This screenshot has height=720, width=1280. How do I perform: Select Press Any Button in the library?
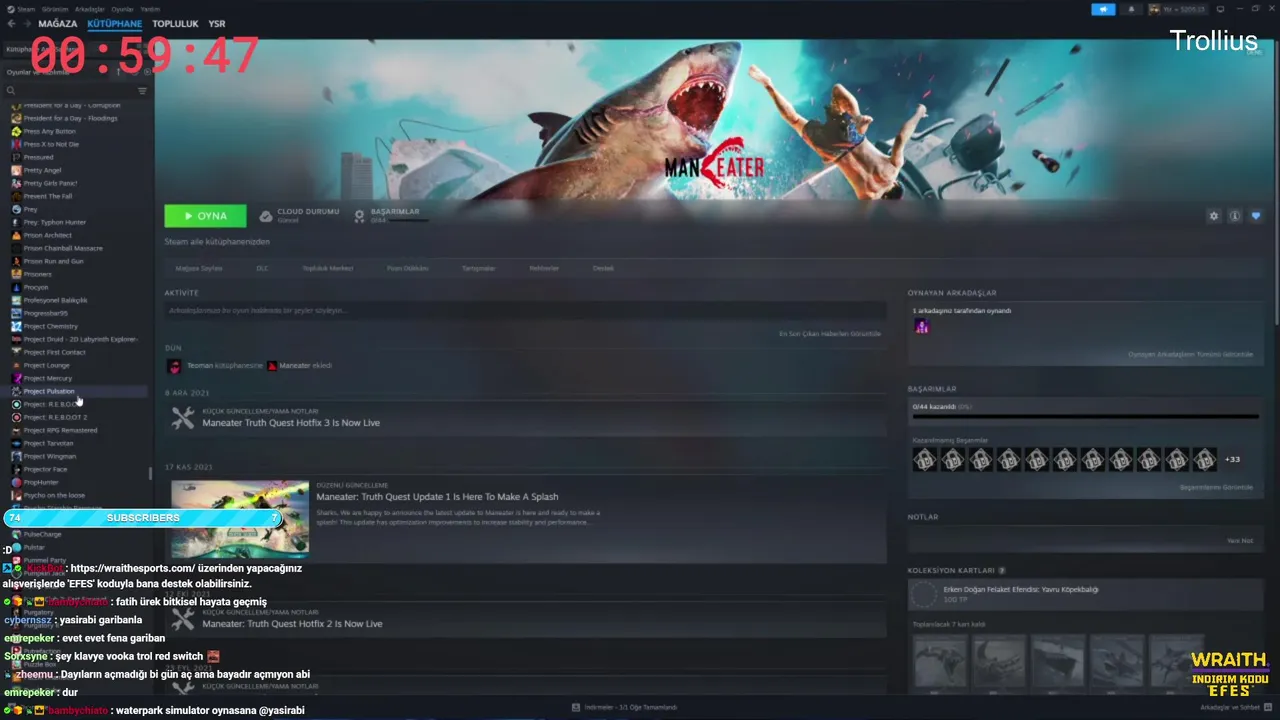(x=49, y=131)
